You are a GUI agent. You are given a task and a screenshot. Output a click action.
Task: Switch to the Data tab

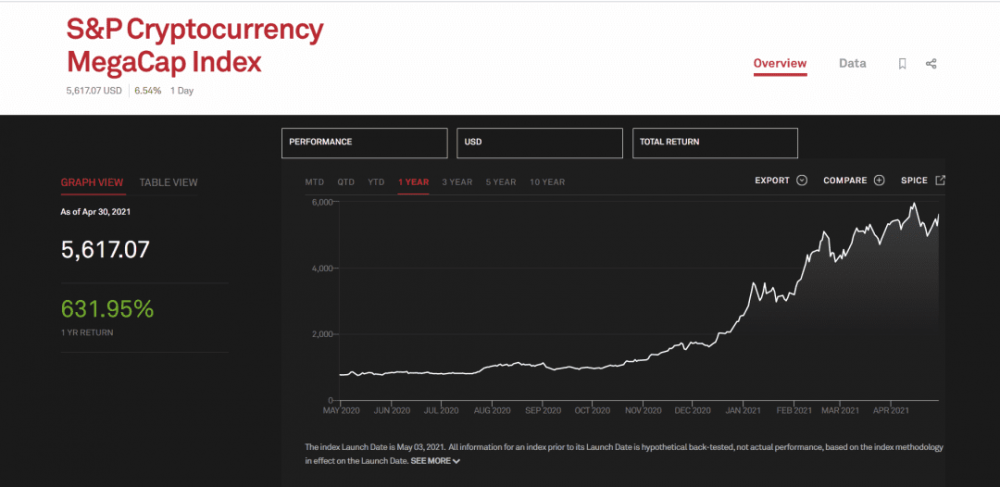pyautogui.click(x=852, y=63)
